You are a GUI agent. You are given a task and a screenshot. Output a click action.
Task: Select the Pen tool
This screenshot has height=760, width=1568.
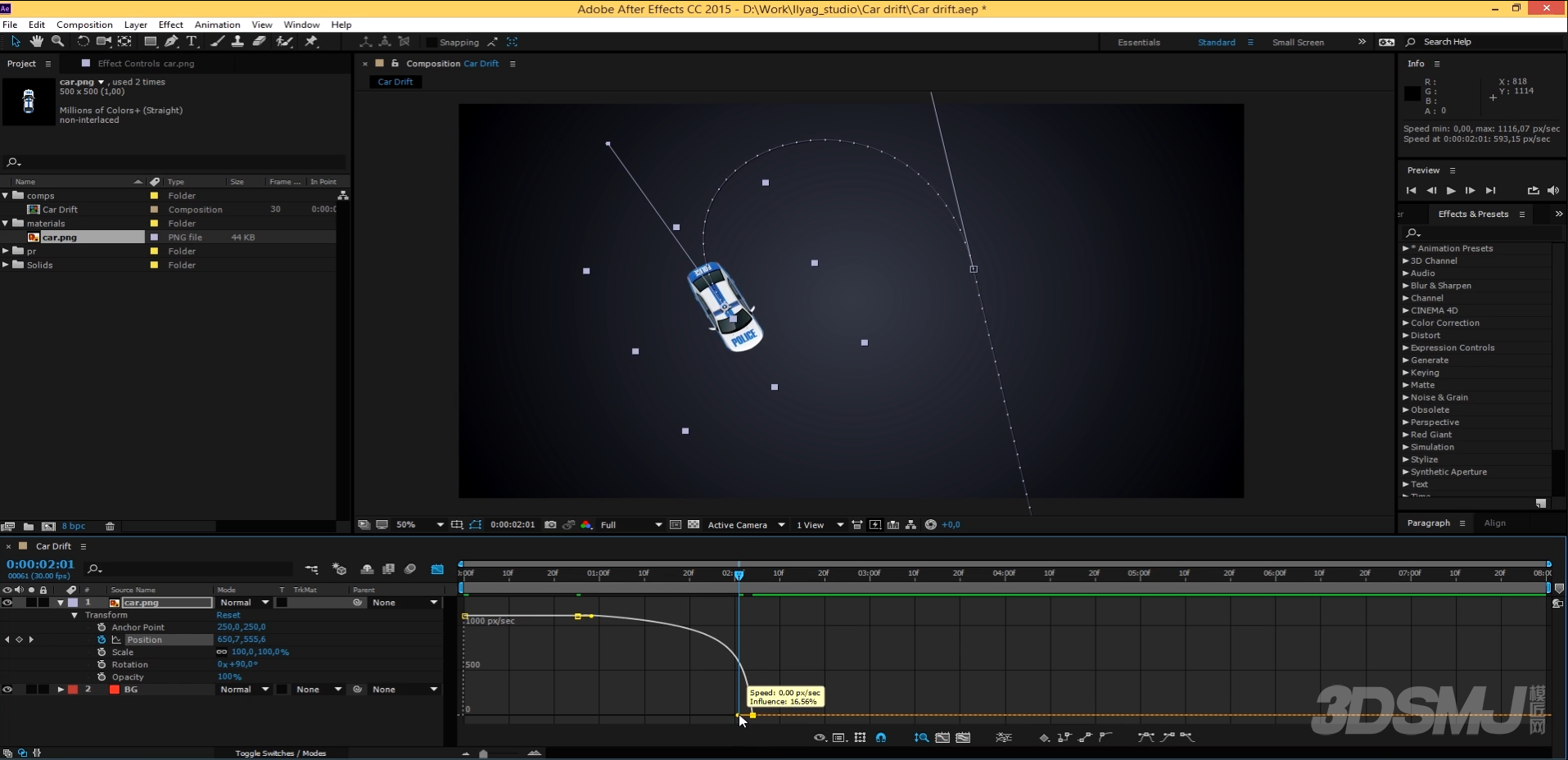pyautogui.click(x=171, y=41)
